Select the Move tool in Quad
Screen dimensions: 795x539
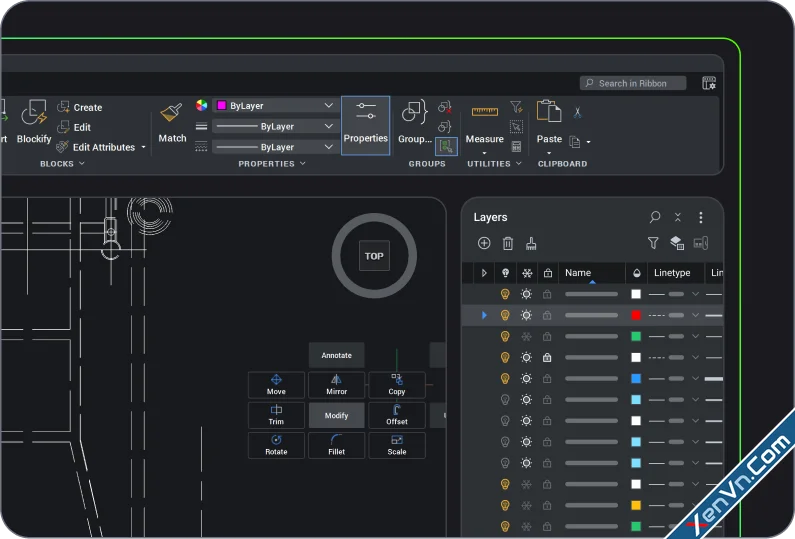click(x=276, y=385)
